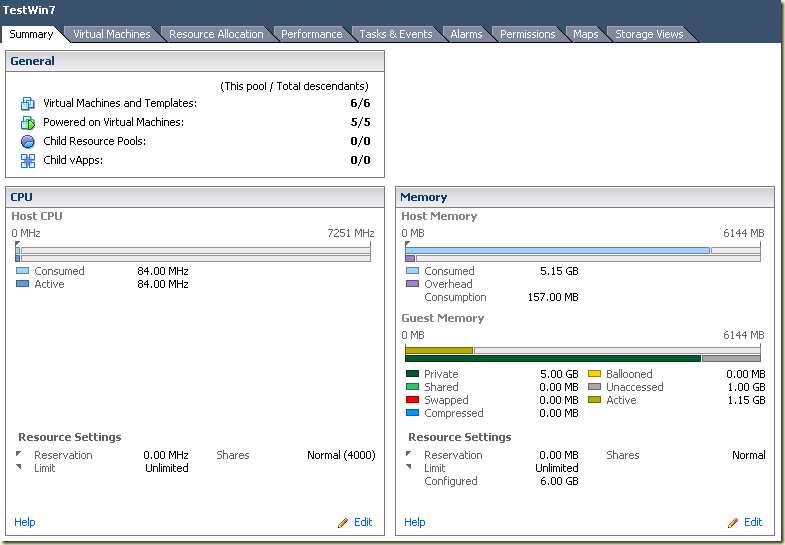Open the Virtual Machines tab
785x545 pixels.
(x=112, y=34)
